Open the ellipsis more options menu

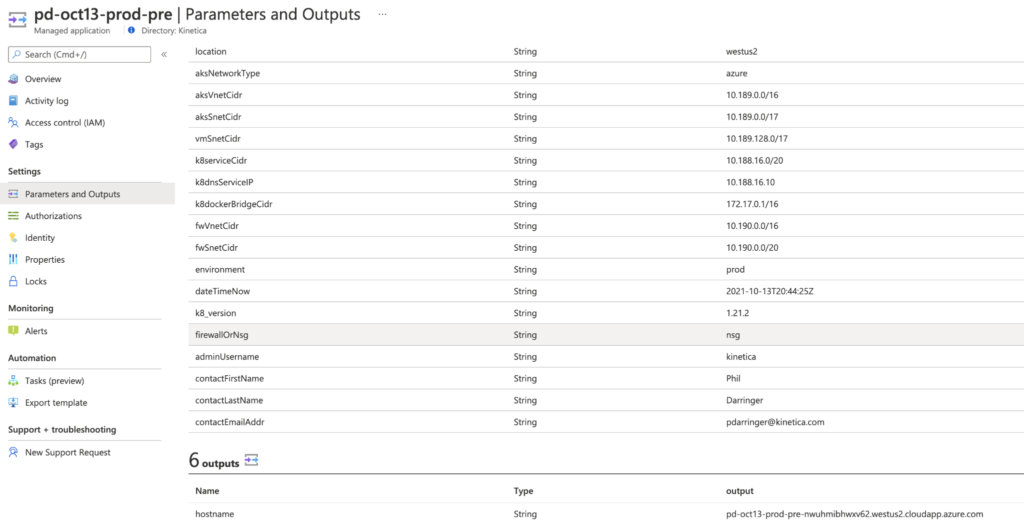click(382, 14)
